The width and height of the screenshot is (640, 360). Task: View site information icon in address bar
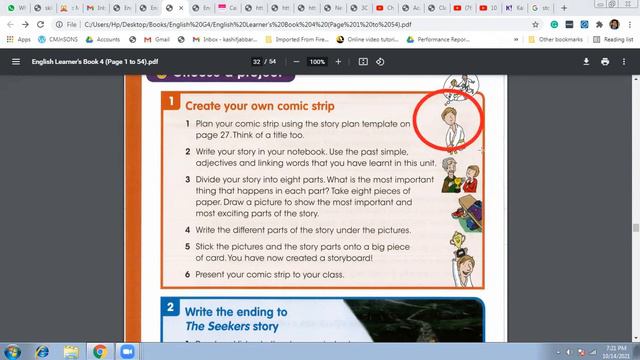59,24
